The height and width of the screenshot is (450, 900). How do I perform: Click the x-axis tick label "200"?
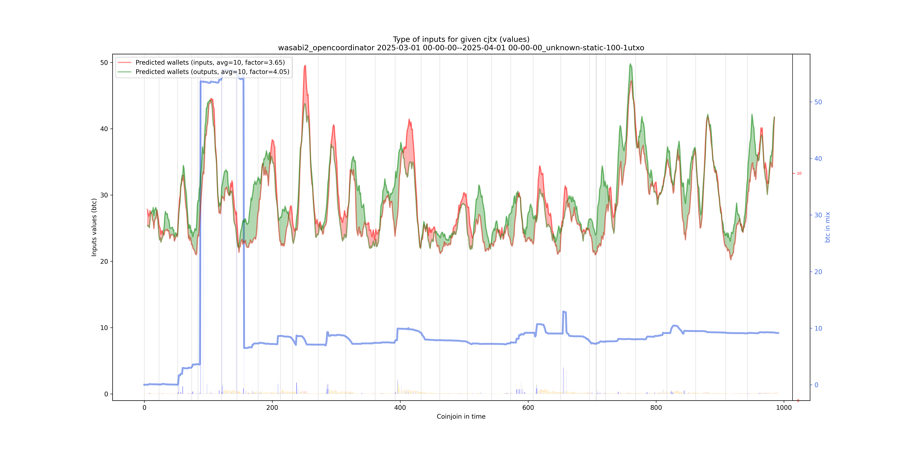[272, 408]
